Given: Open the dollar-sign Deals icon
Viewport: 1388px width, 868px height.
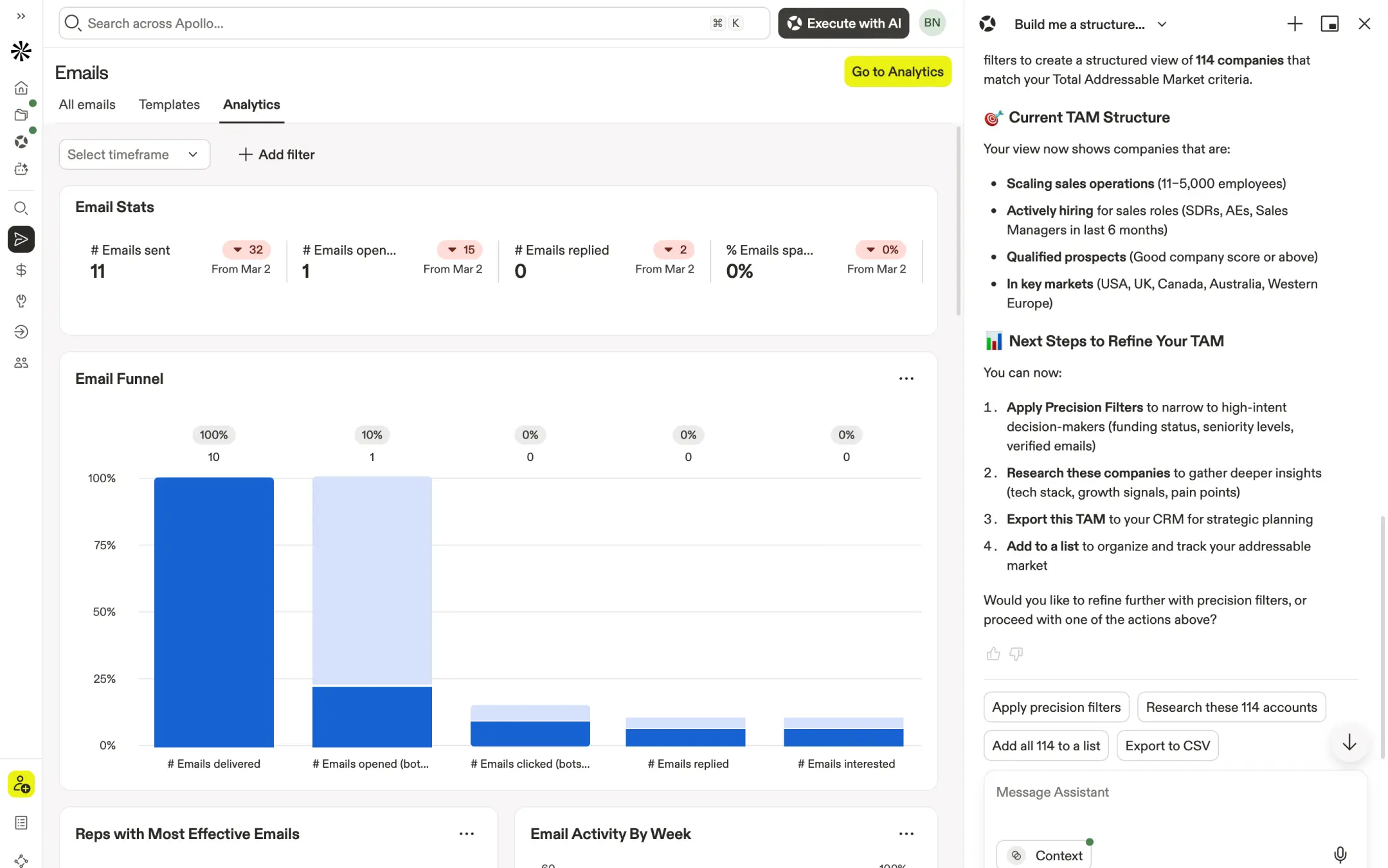Looking at the screenshot, I should tap(21, 270).
